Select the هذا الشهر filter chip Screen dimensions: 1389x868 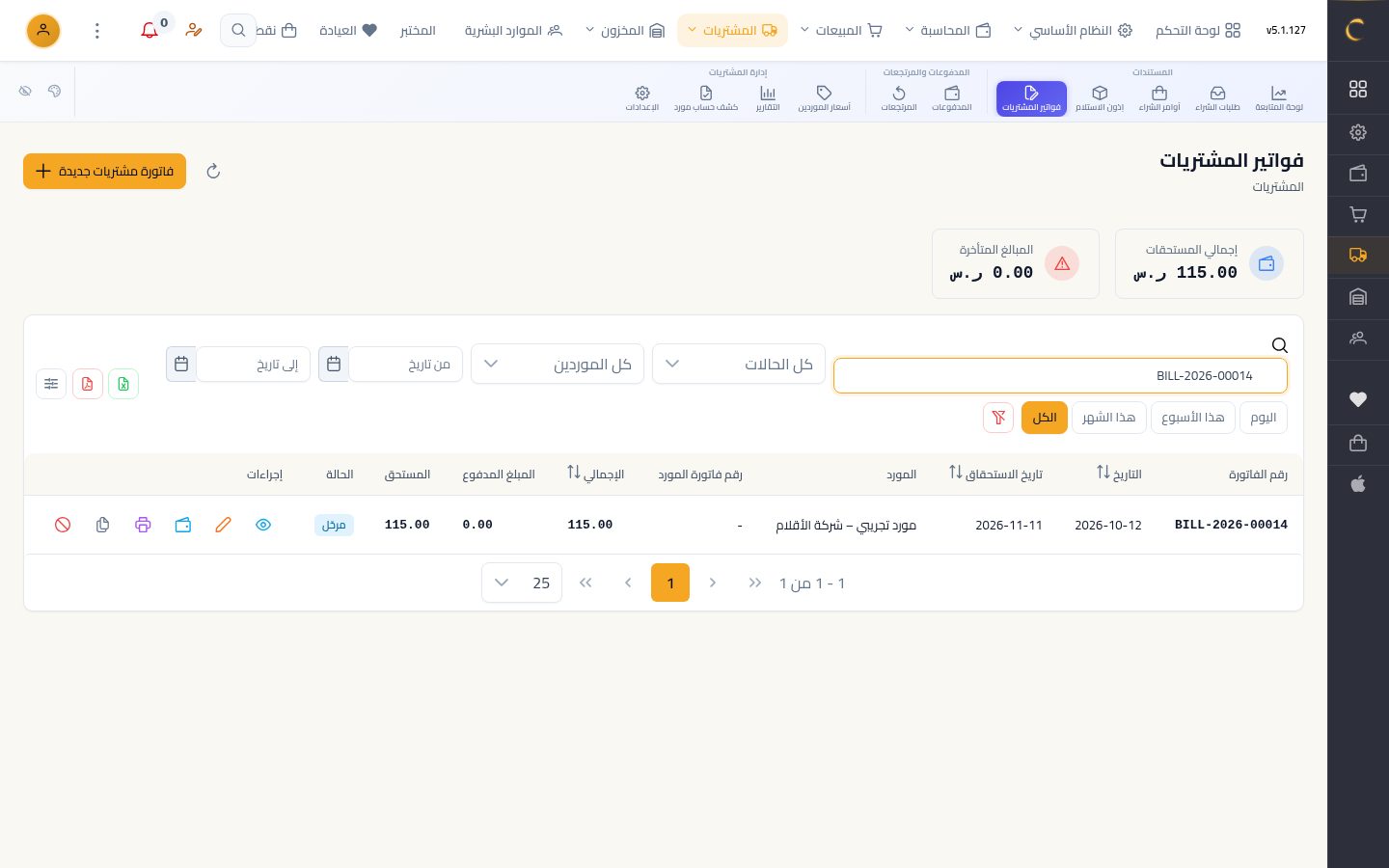(x=1109, y=418)
